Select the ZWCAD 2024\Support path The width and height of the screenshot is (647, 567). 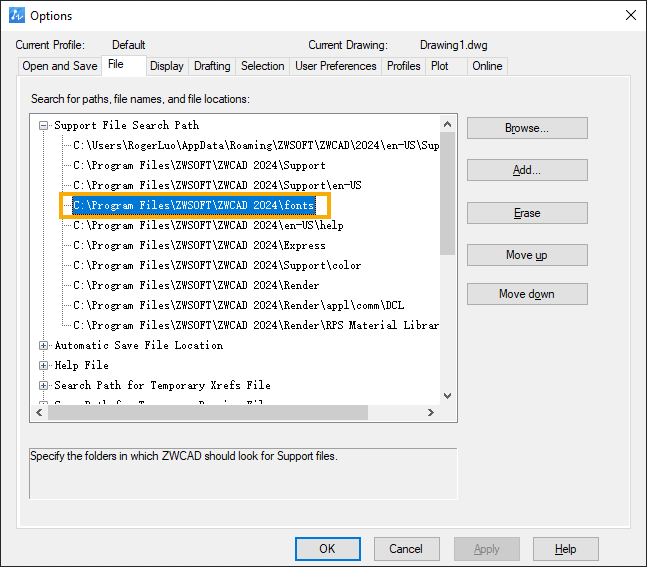point(199,165)
